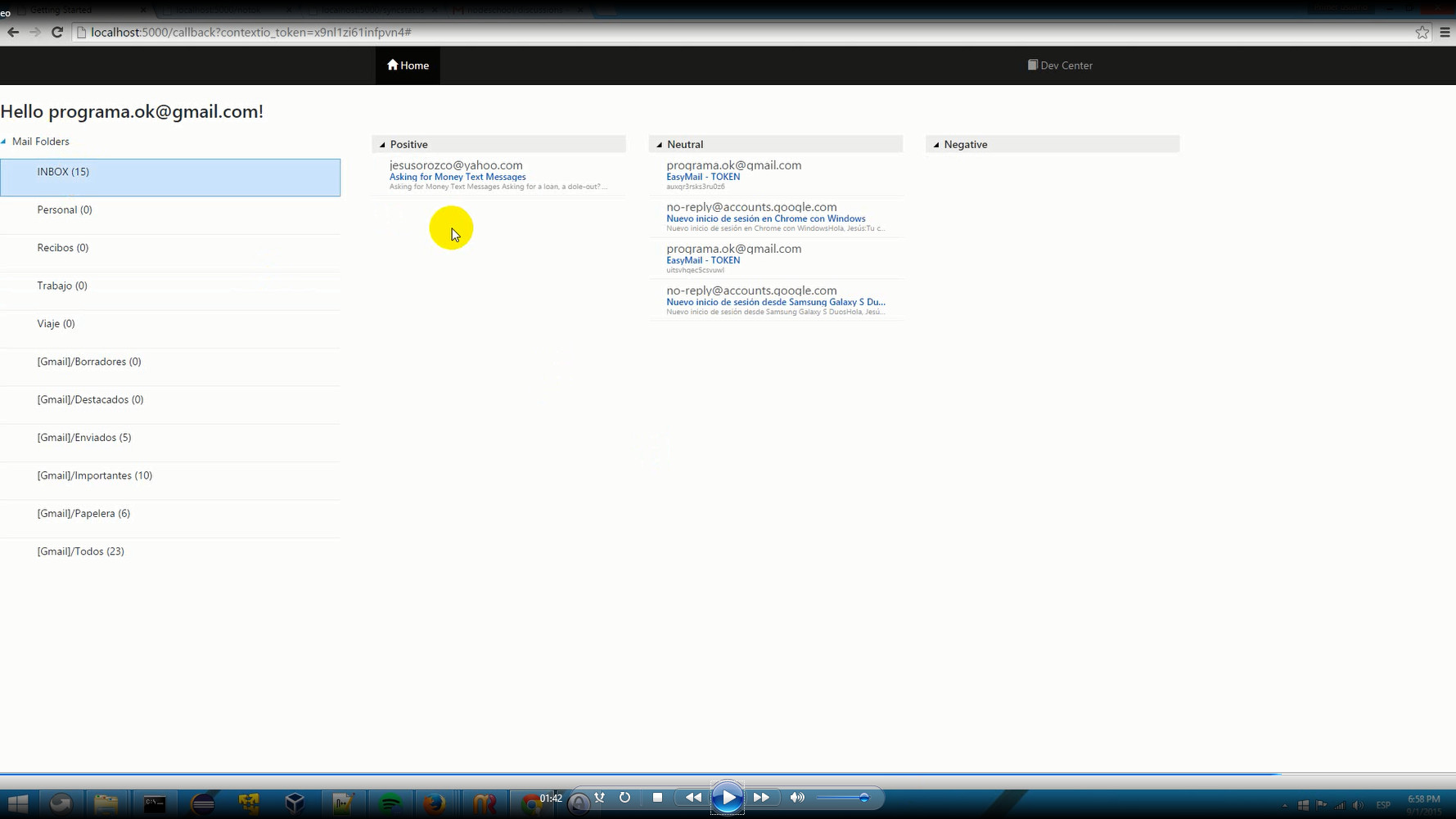Select the INBOX (15) folder
This screenshot has height=819, width=1456.
click(64, 172)
